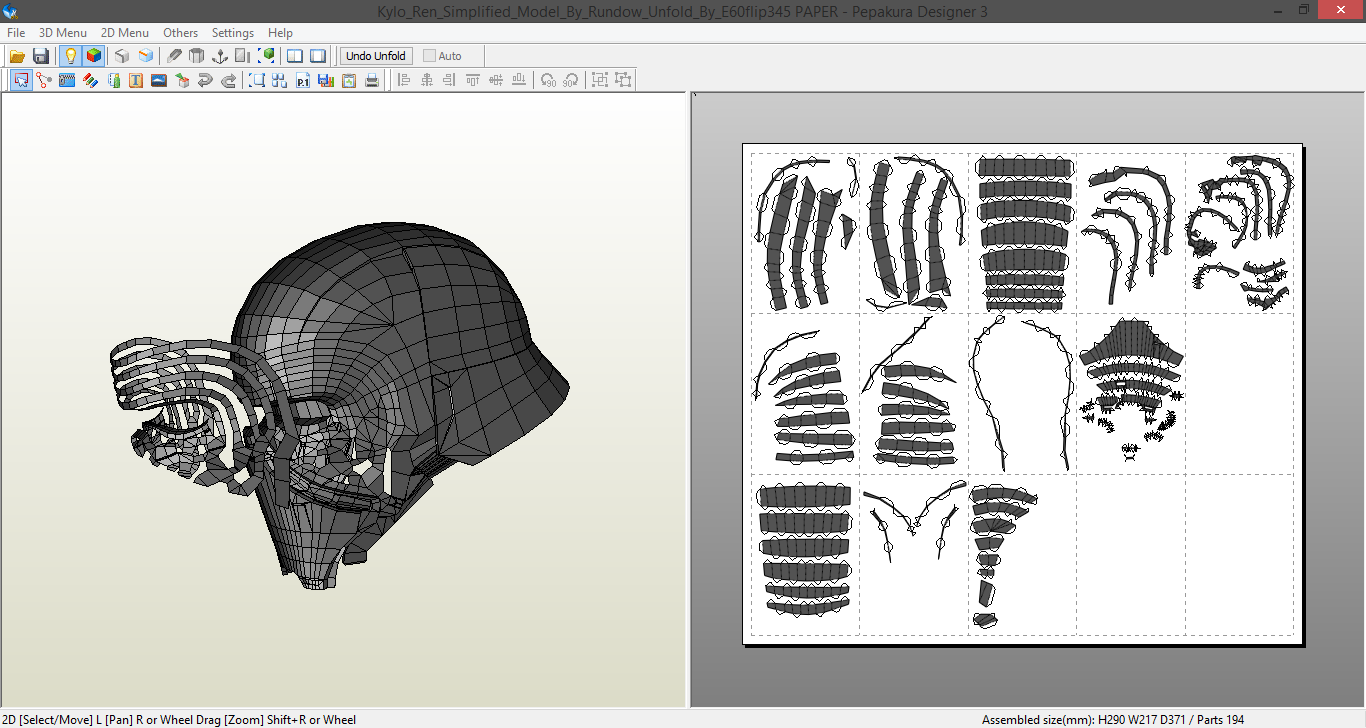This screenshot has height=728, width=1366.
Task: Toggle the colored cube texture display button
Action: click(x=93, y=56)
